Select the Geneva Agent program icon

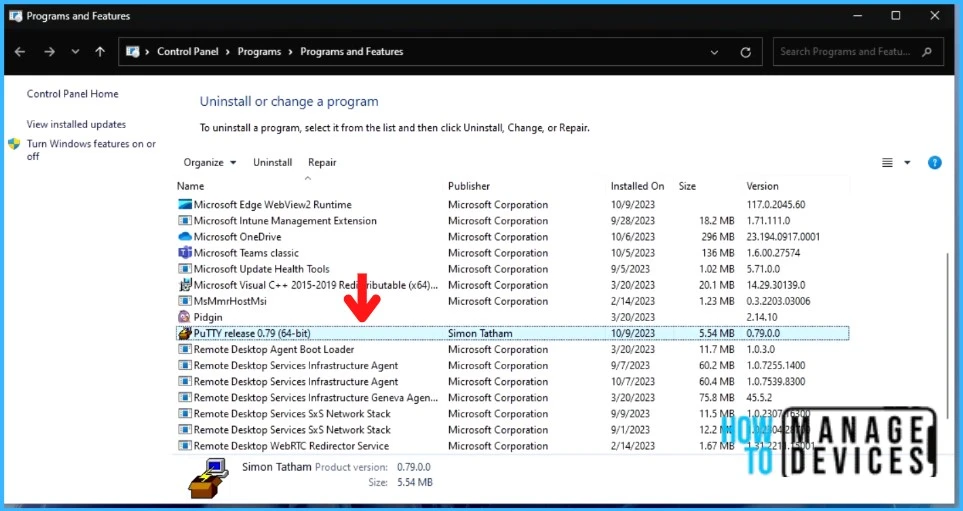(185, 397)
